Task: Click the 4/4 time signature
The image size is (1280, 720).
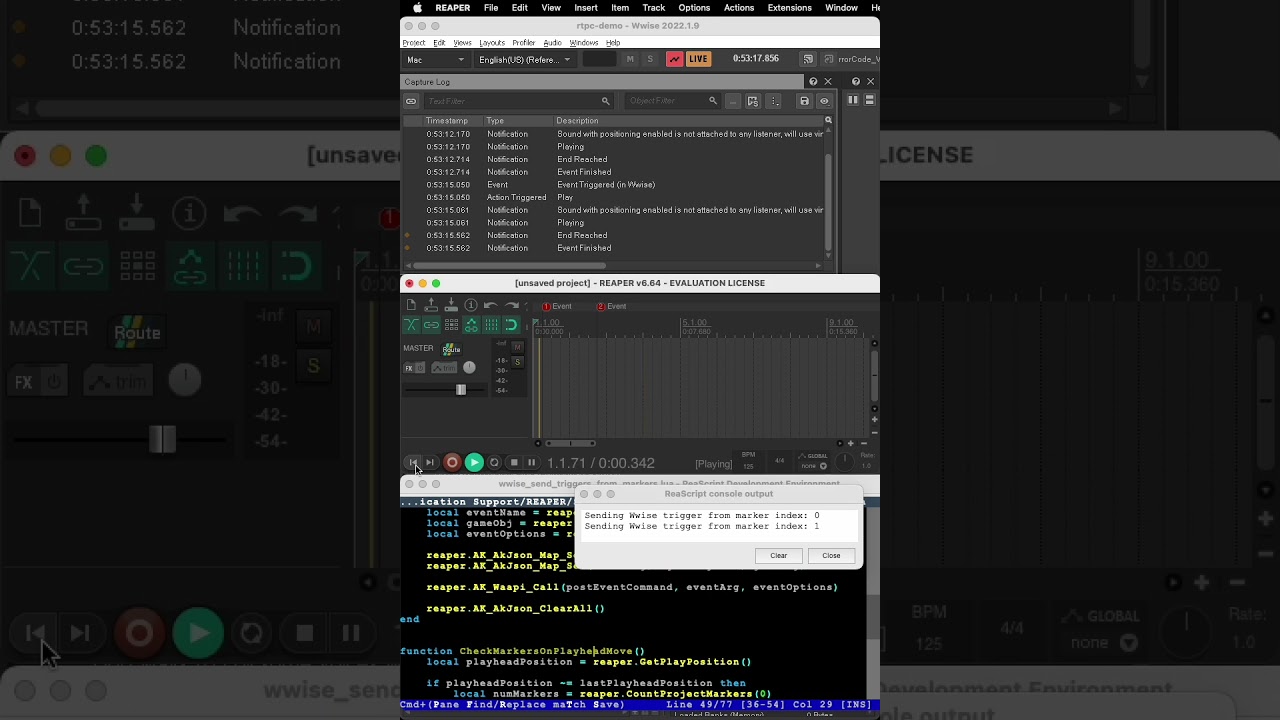Action: pyautogui.click(x=780, y=461)
